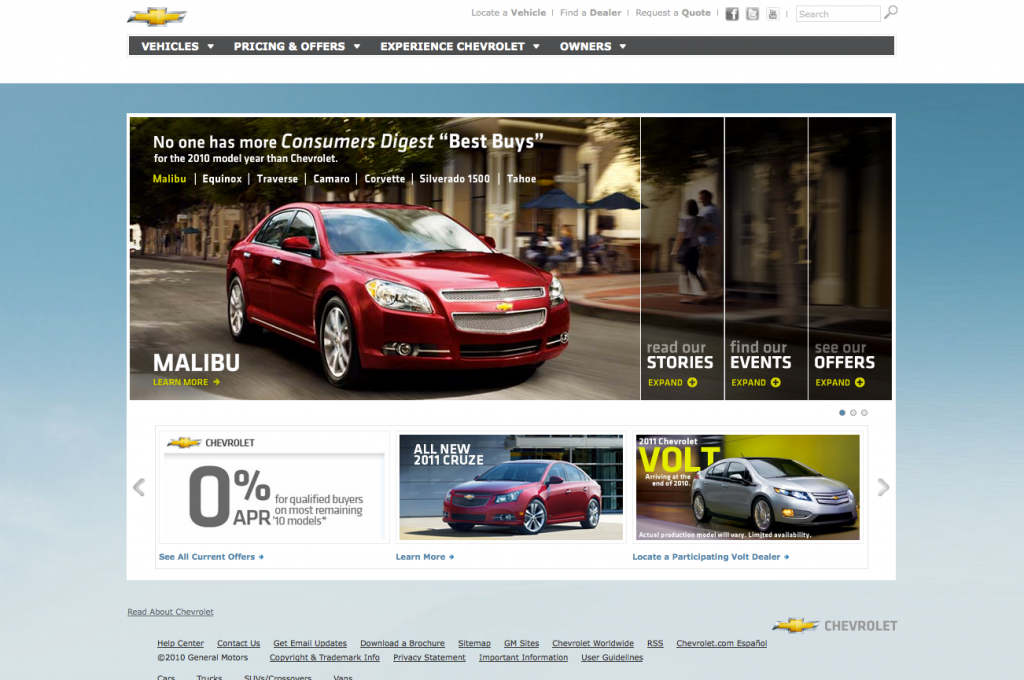Expand the see our Offers panel

840,383
